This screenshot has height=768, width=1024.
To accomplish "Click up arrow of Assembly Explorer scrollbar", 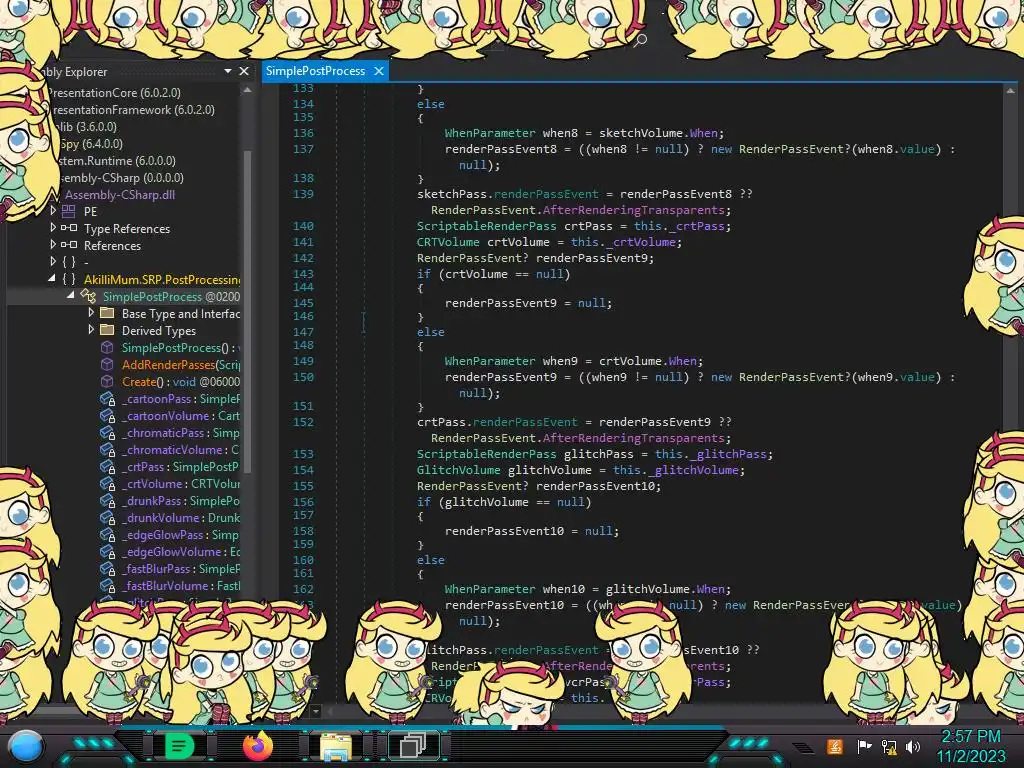I will [x=248, y=91].
